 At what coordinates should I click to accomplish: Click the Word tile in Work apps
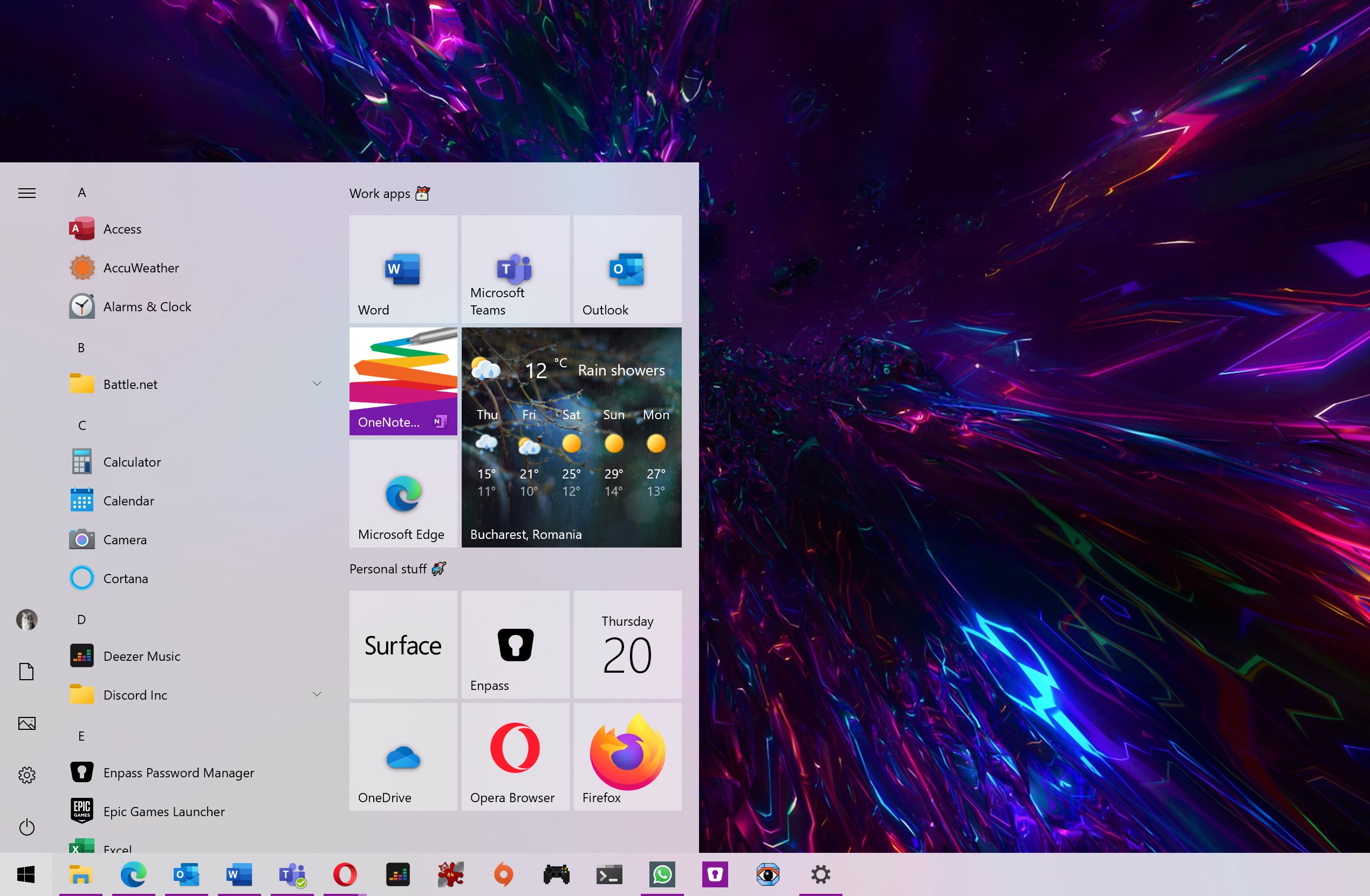click(x=403, y=269)
